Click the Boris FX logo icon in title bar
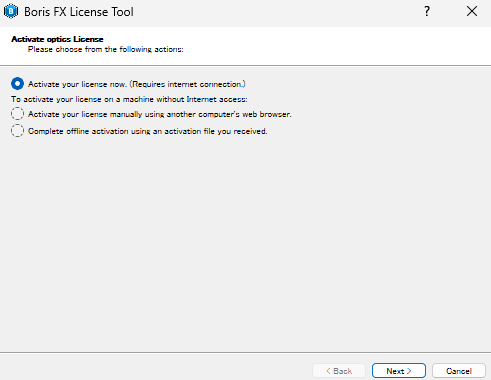Viewport: 491px width, 380px height. pos(11,11)
